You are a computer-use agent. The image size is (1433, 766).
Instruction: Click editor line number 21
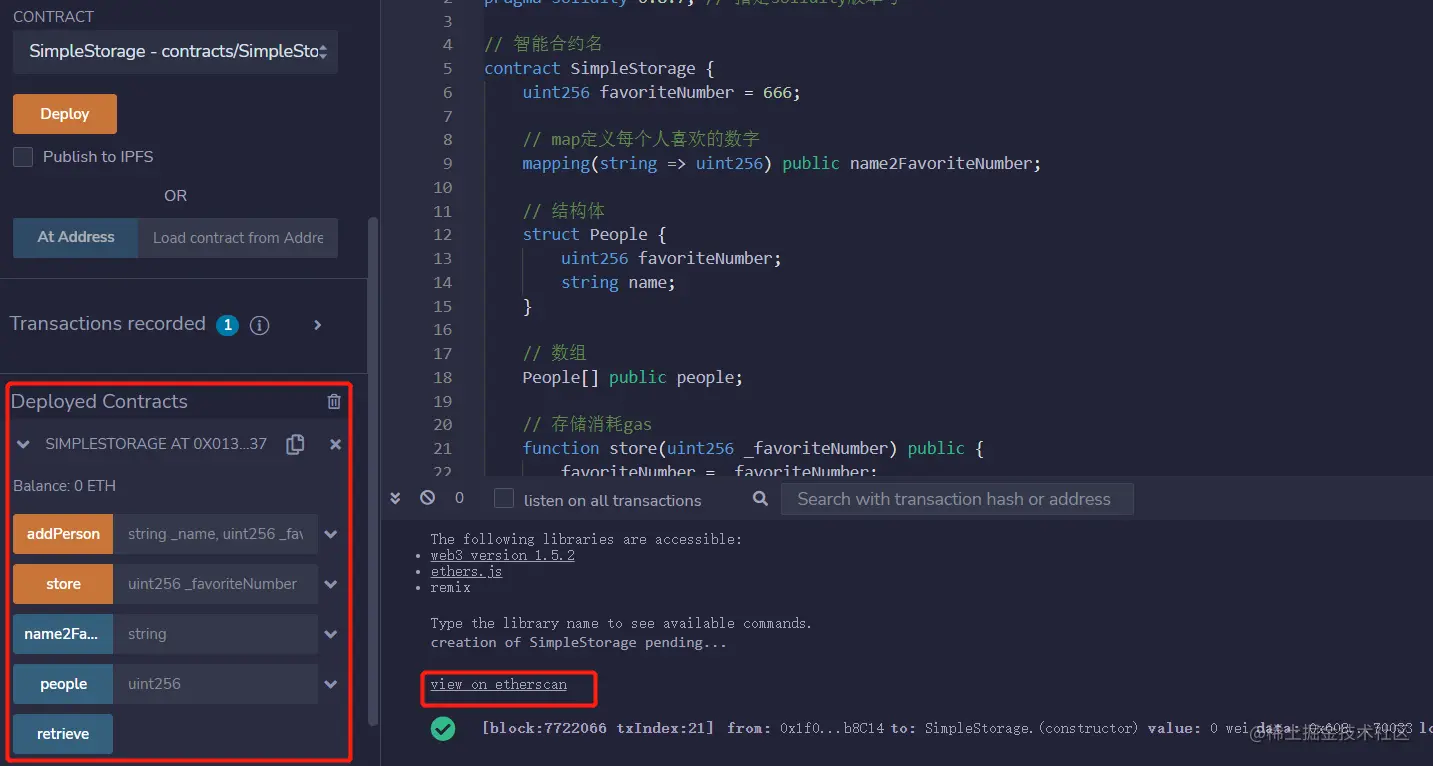pos(442,448)
